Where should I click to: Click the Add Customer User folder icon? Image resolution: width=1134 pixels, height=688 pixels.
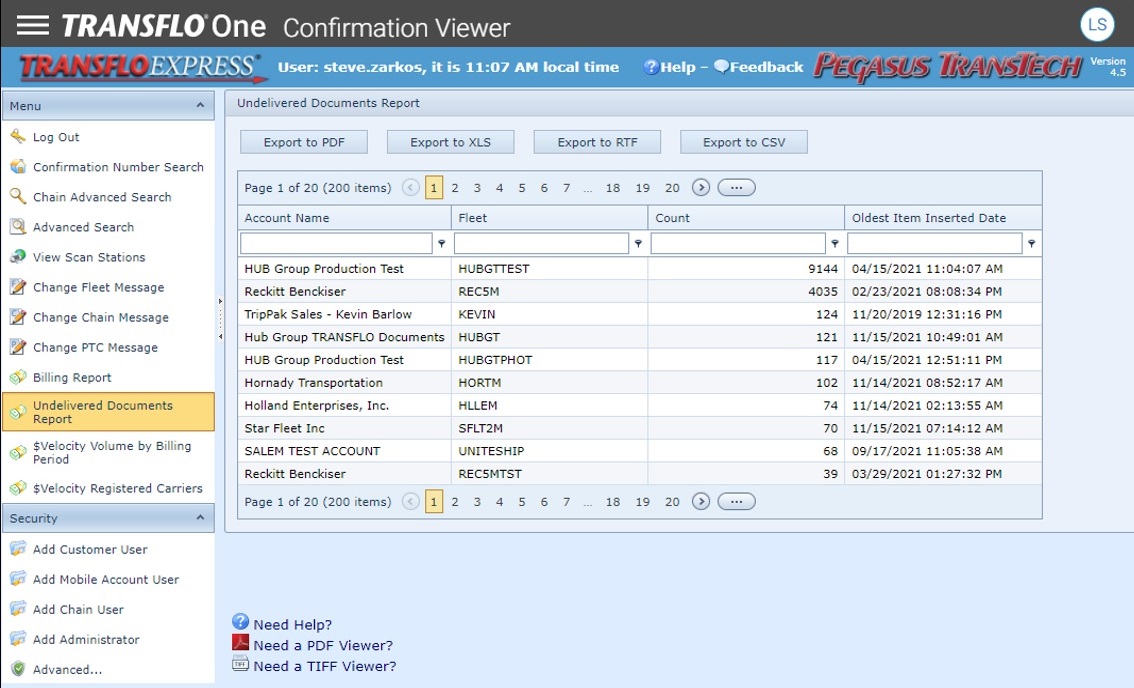click(18, 549)
